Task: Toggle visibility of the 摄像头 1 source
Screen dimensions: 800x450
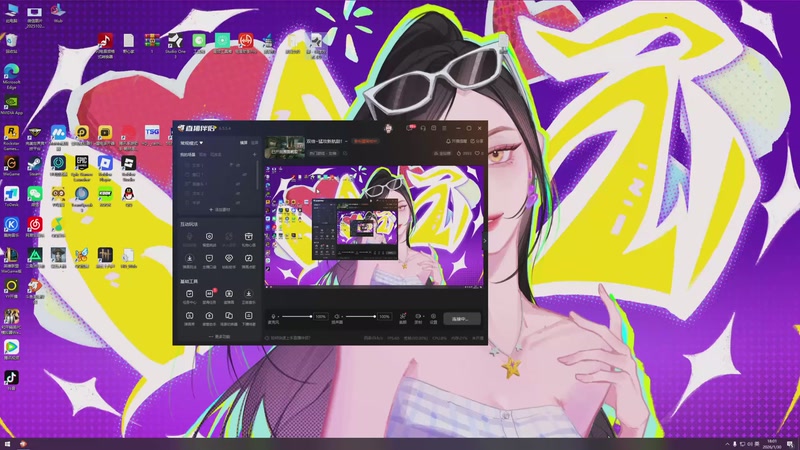Action: coord(238,184)
